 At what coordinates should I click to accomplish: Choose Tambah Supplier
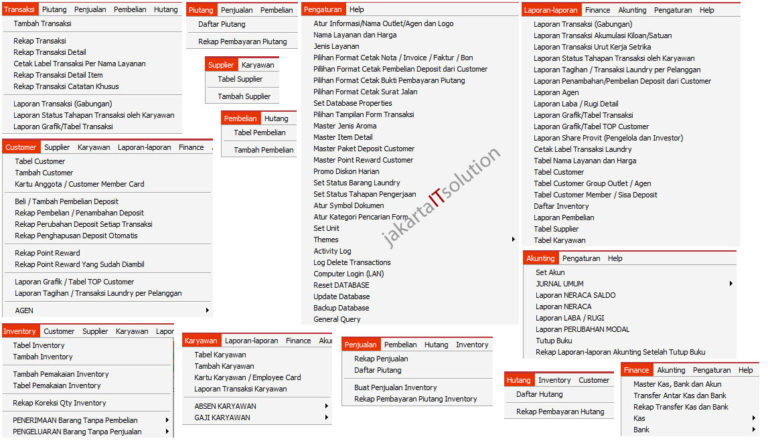(x=244, y=96)
